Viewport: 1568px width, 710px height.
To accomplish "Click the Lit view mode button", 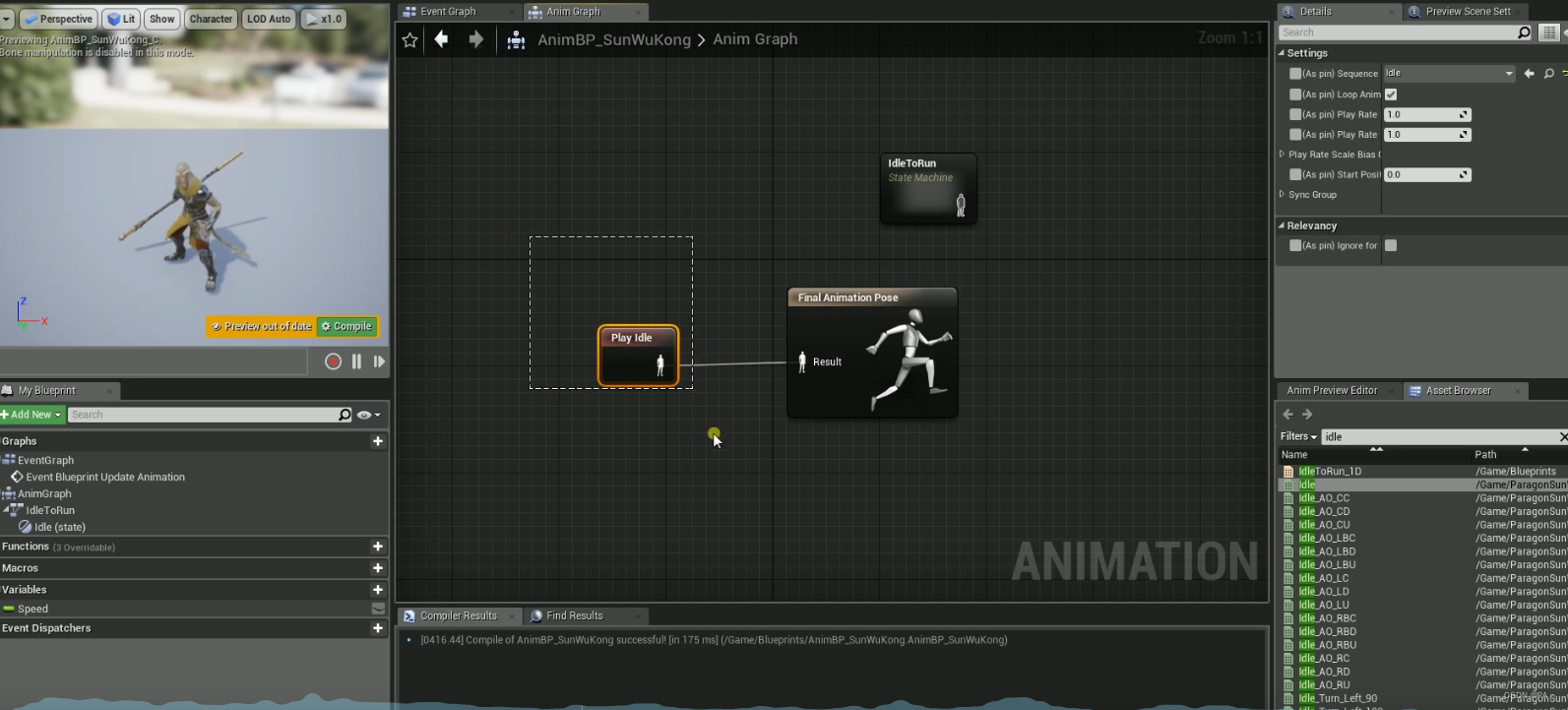I will (x=121, y=19).
